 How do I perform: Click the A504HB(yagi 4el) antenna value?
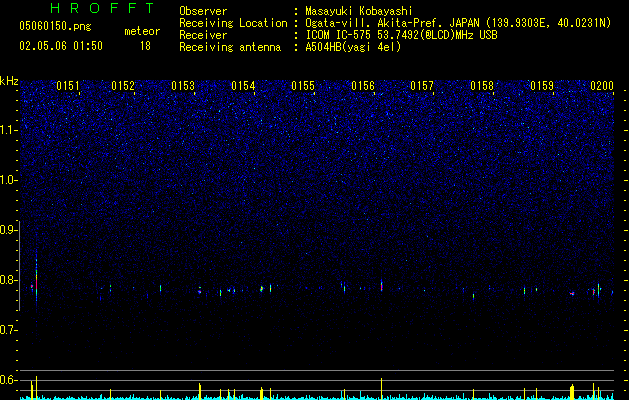[x=353, y=47]
